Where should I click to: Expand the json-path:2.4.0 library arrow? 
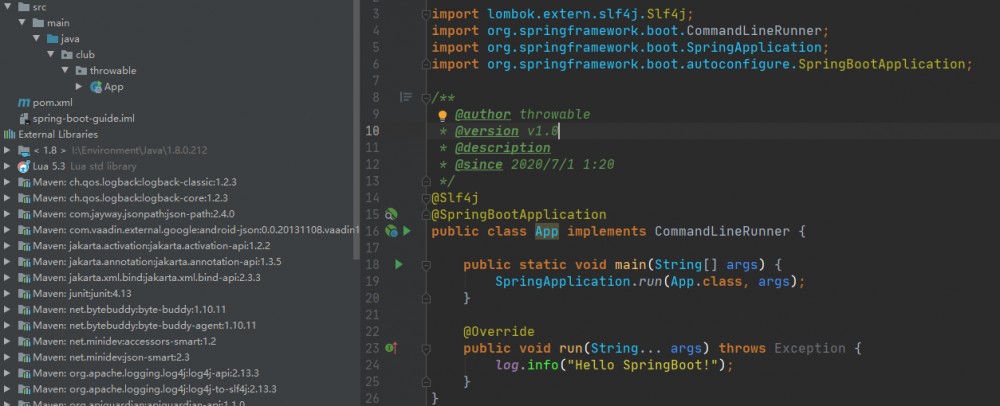click(7, 214)
